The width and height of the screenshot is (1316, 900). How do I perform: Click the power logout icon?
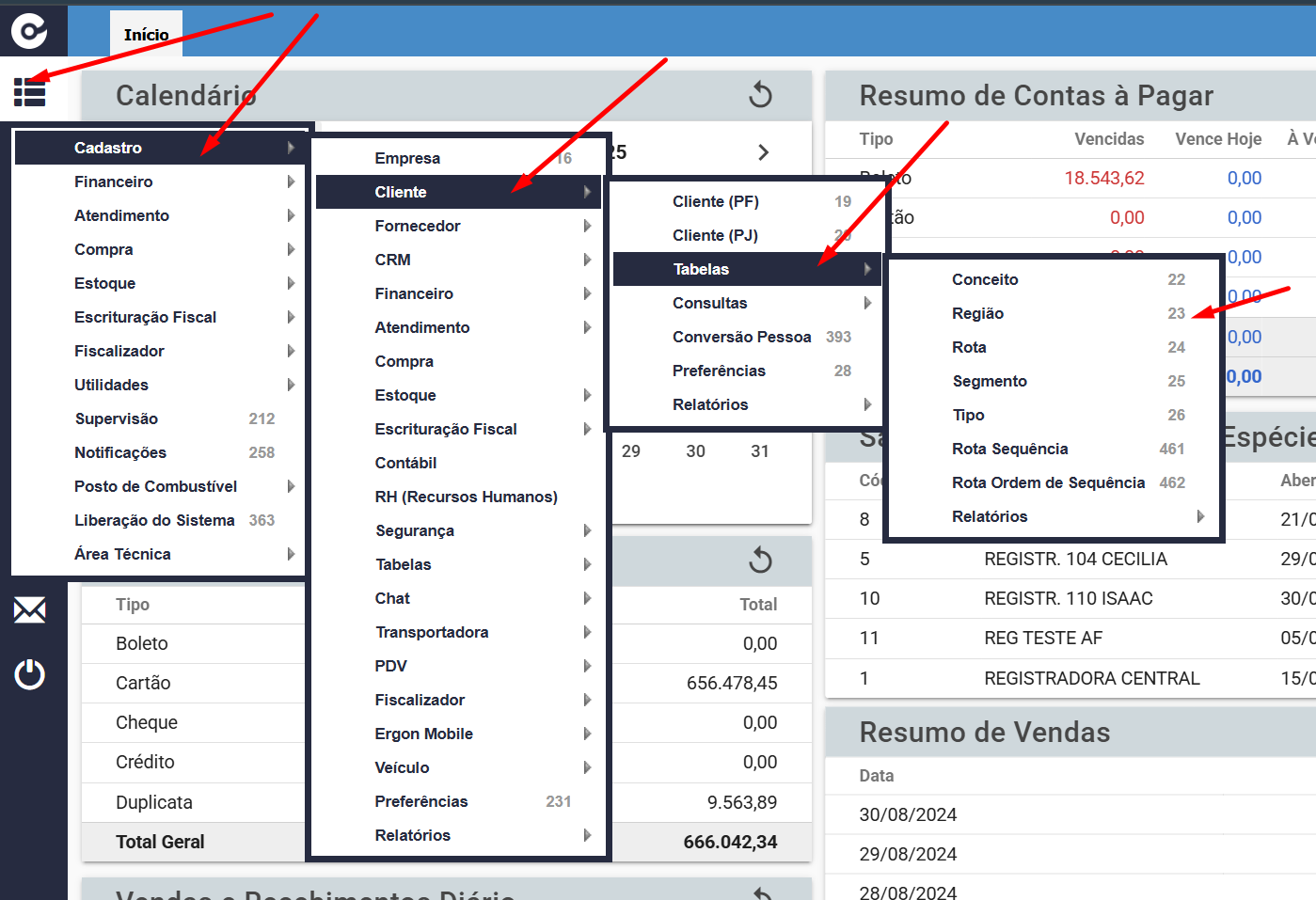tap(30, 674)
